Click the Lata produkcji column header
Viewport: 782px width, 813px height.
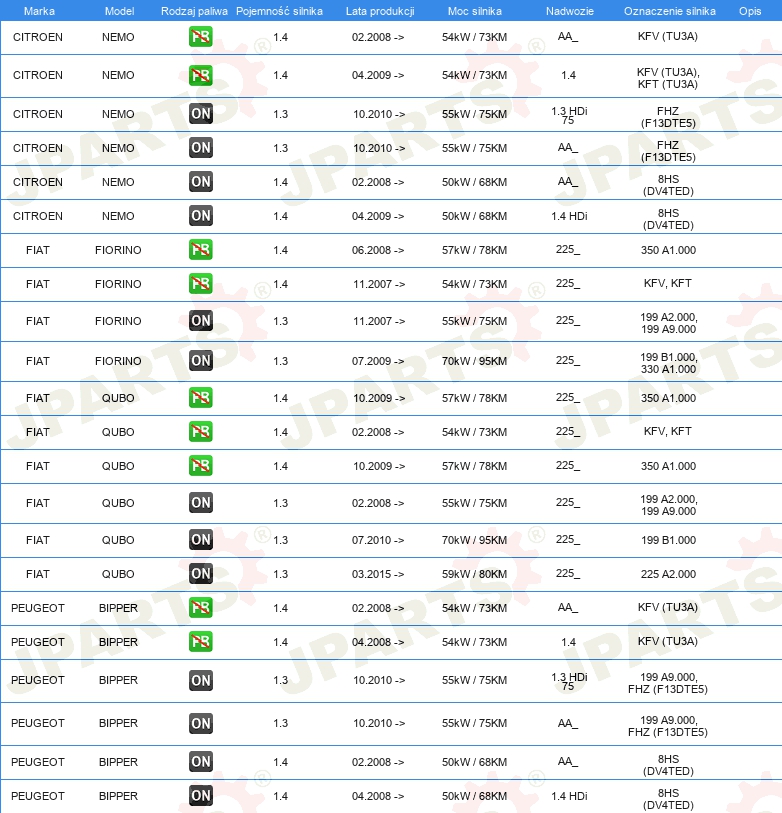tap(380, 11)
